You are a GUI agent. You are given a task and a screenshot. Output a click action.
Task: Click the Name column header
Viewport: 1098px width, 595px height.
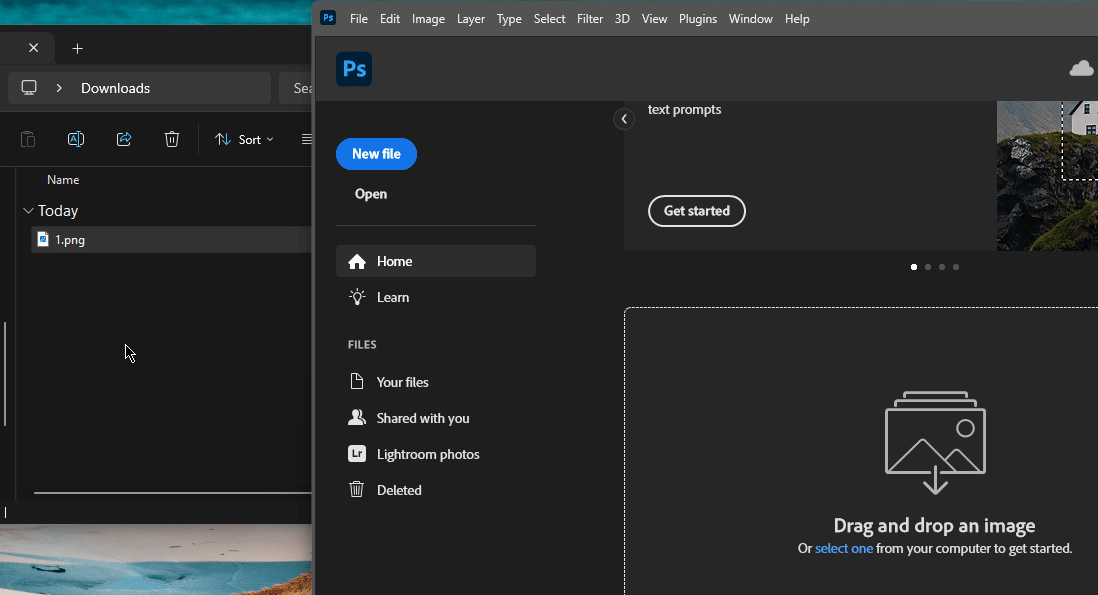pyautogui.click(x=63, y=180)
